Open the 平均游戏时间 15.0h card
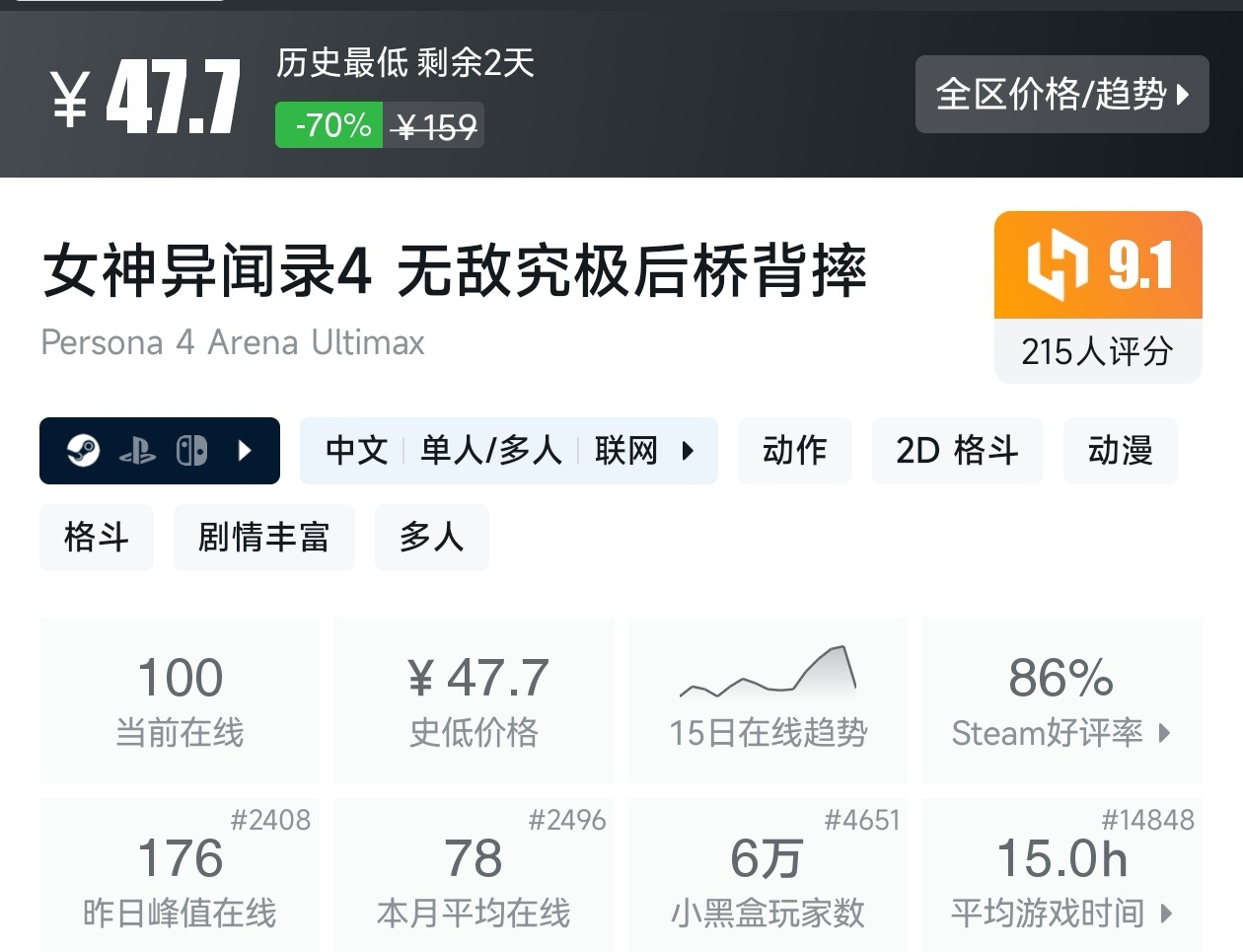 tap(1061, 876)
